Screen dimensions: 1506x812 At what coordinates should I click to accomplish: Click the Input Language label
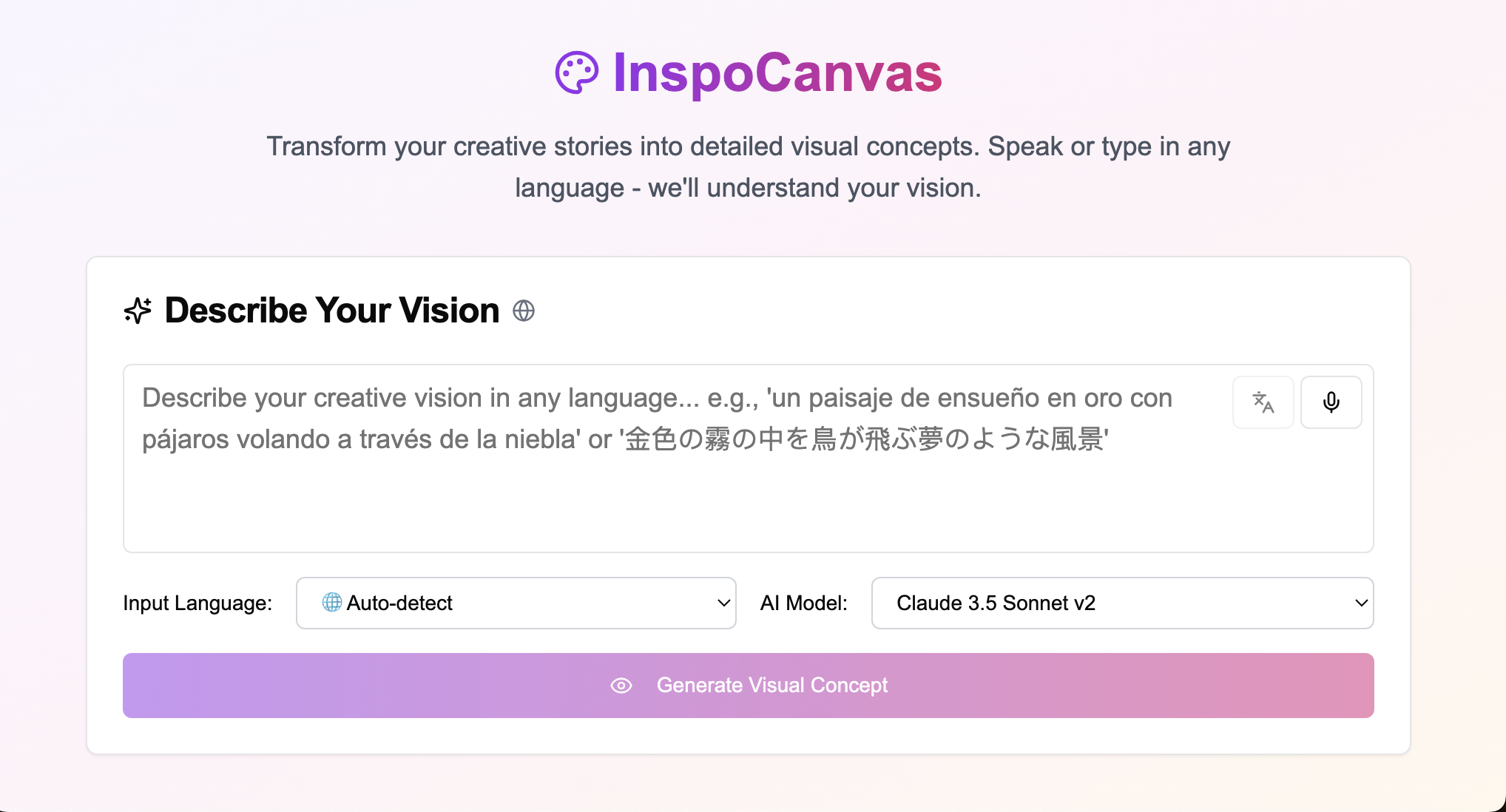click(x=197, y=603)
